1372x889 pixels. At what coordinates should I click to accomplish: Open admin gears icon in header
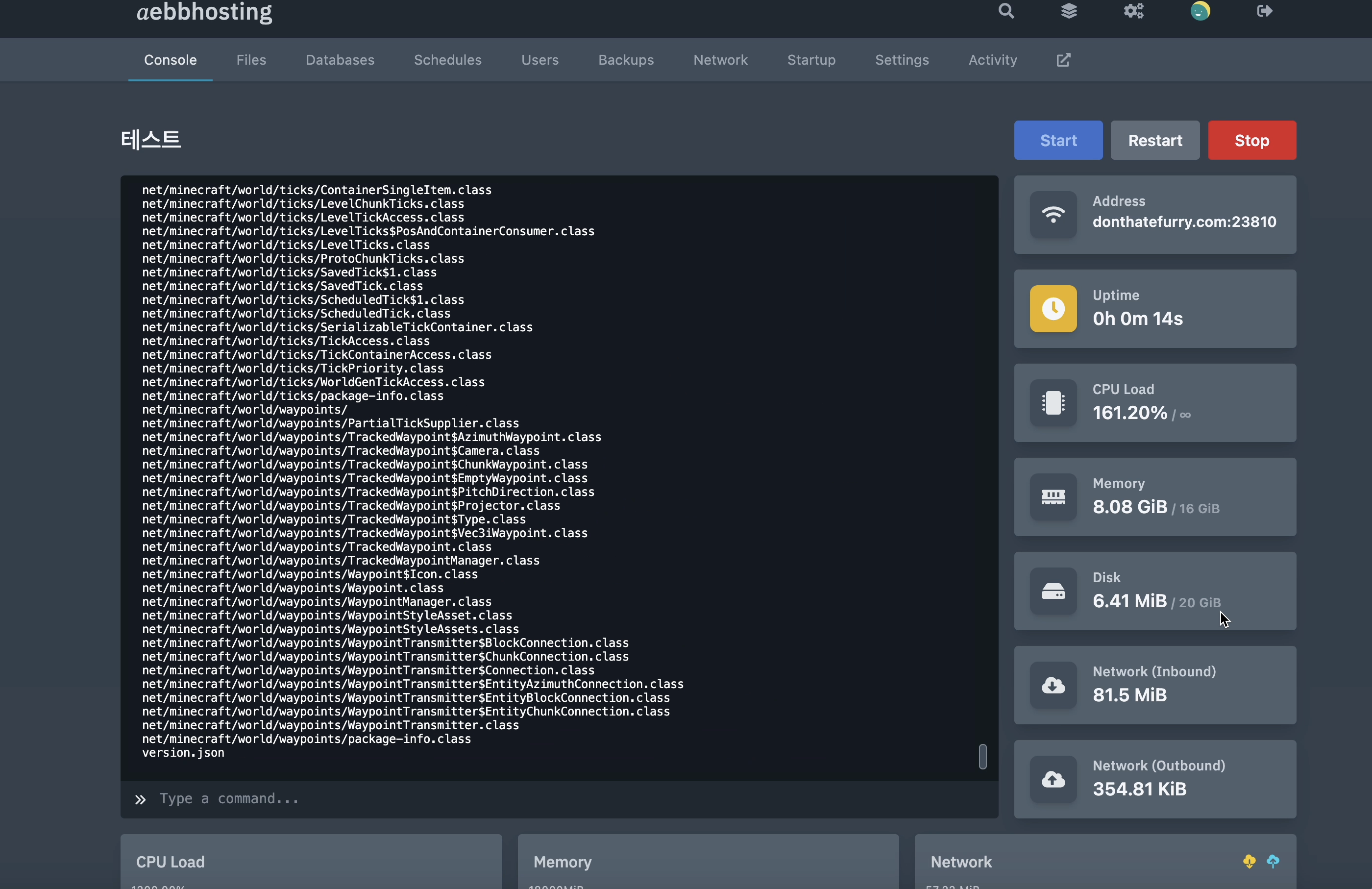(1133, 11)
